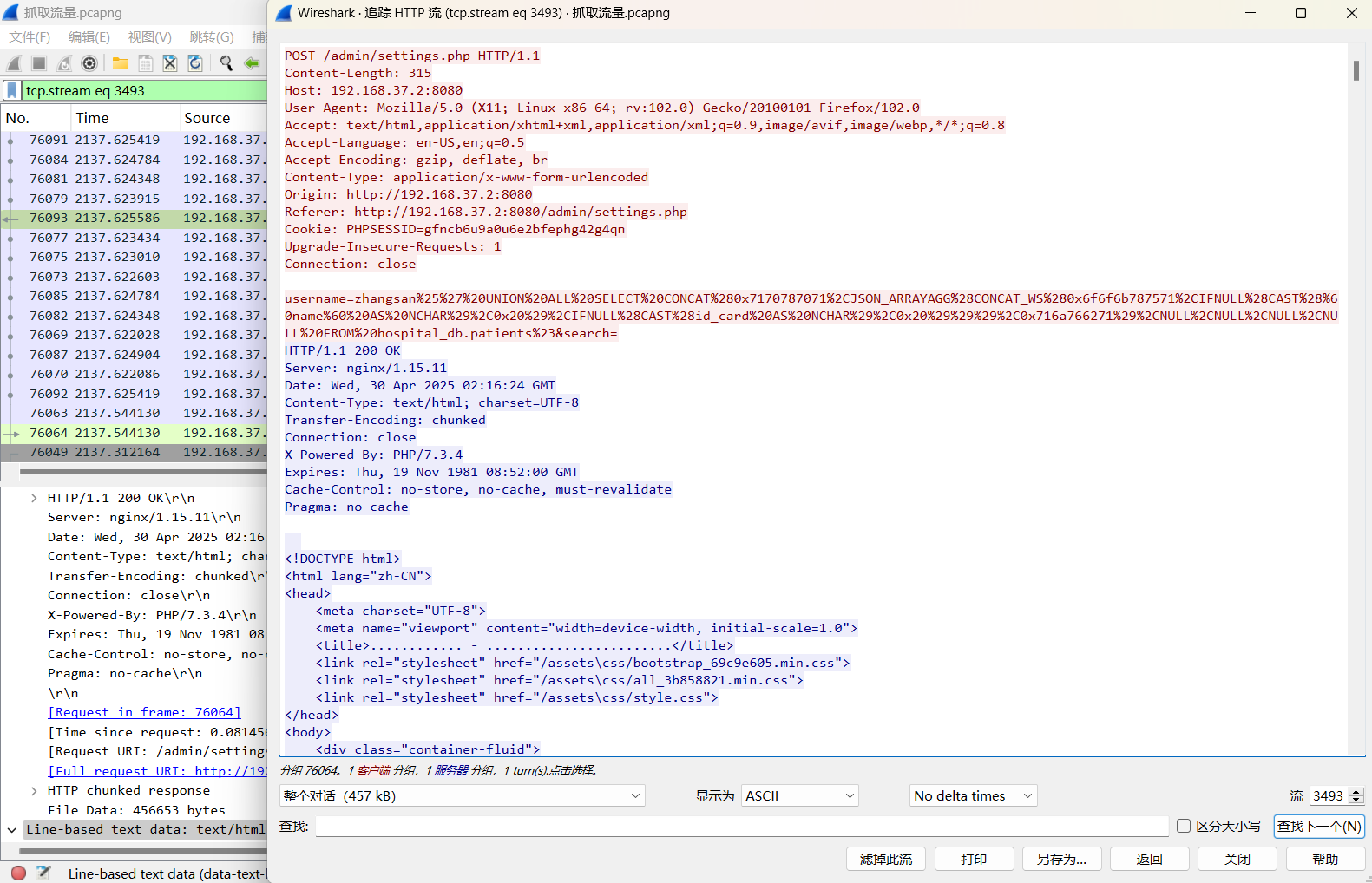Select packet row 76049
1372x883 pixels.
pyautogui.click(x=134, y=452)
